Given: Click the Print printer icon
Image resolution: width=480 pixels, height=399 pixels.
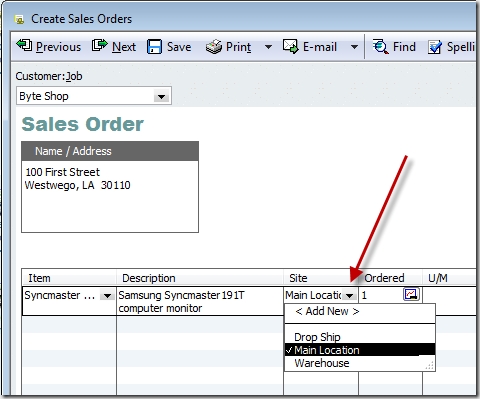Looking at the screenshot, I should 214,46.
